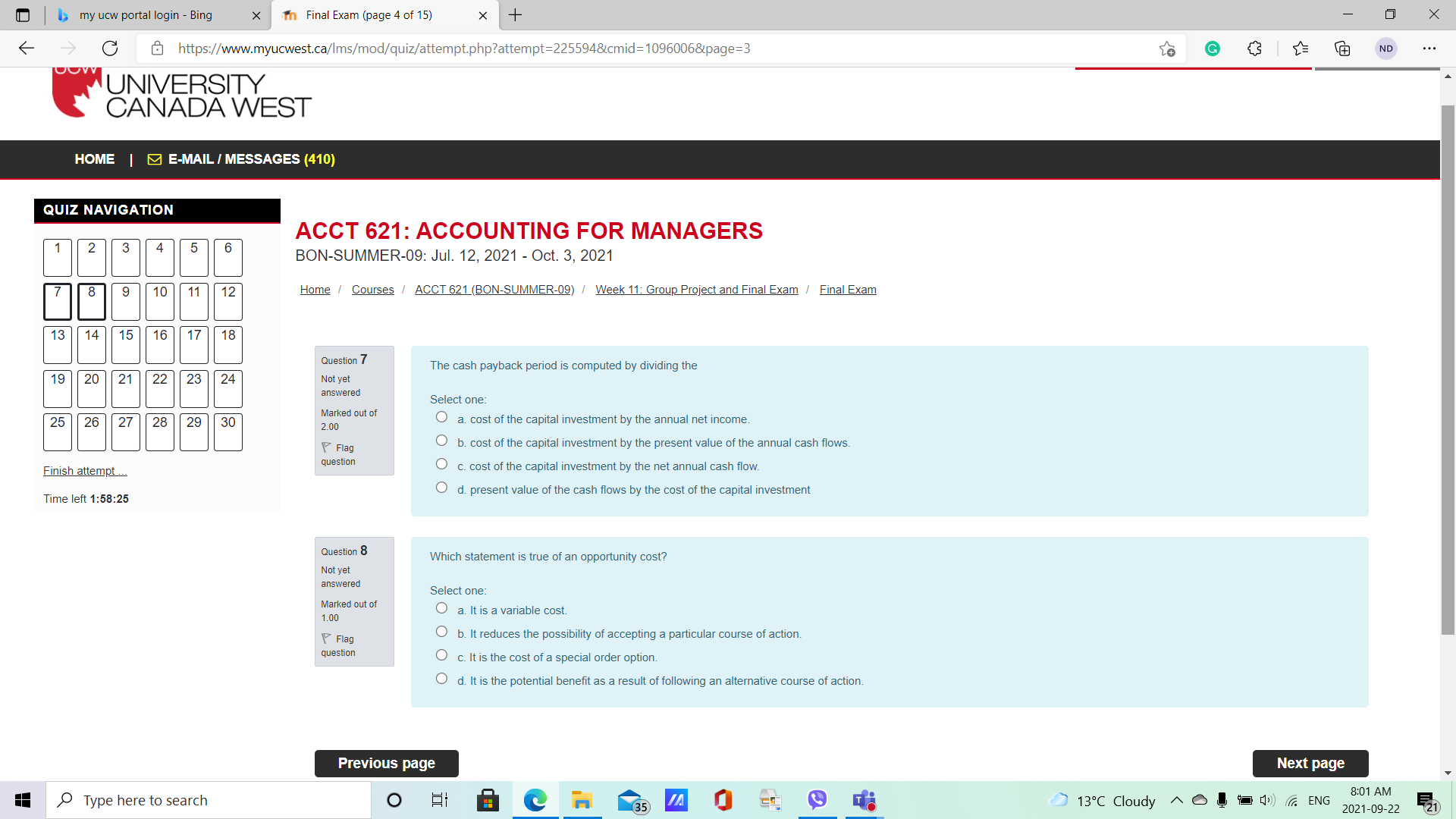Select answer d for question 8

click(x=441, y=679)
